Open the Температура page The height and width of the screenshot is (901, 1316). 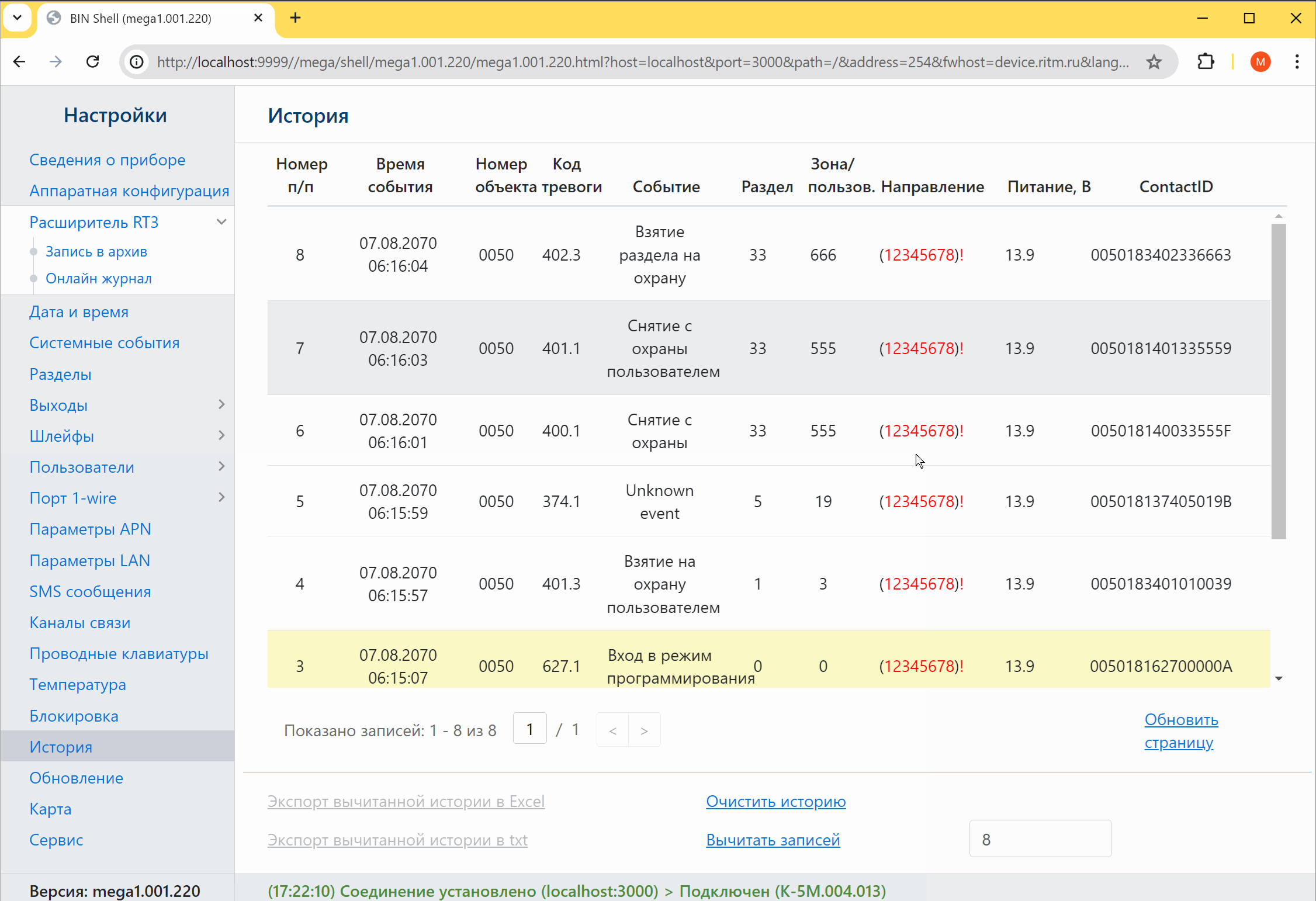(x=78, y=685)
